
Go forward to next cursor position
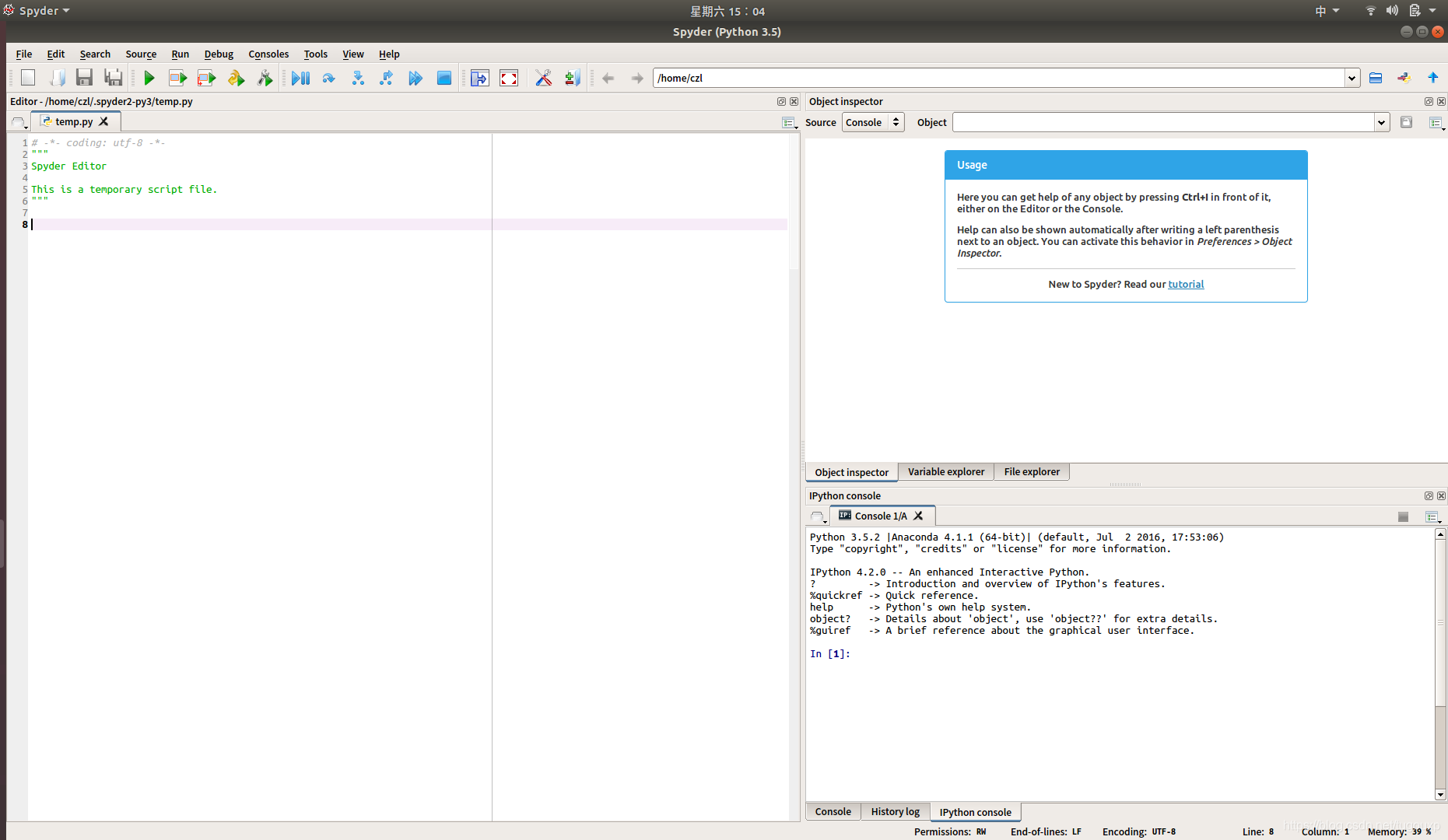coord(637,78)
